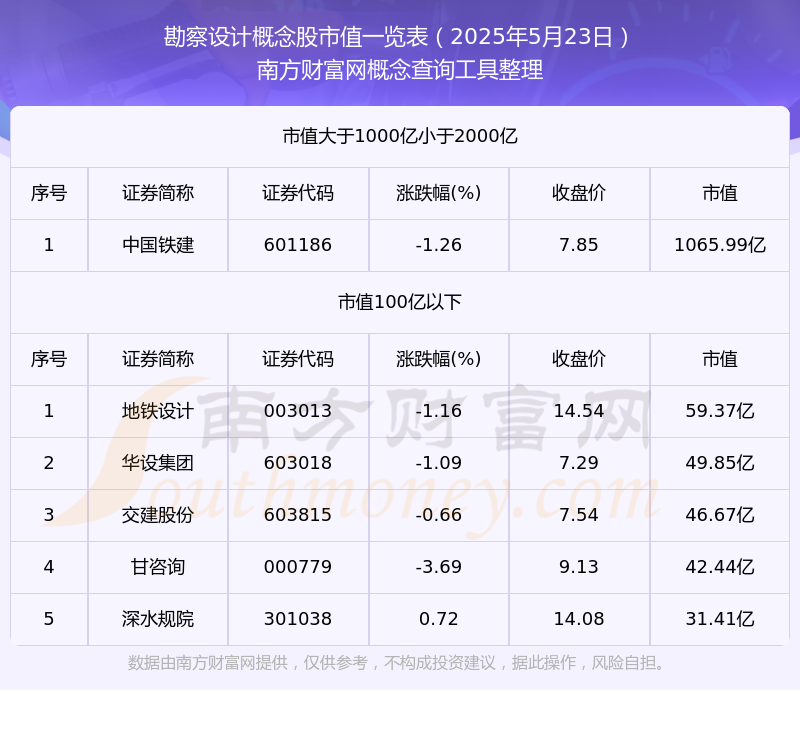Click the closing price 14.08
800x740 pixels.
pyautogui.click(x=579, y=619)
